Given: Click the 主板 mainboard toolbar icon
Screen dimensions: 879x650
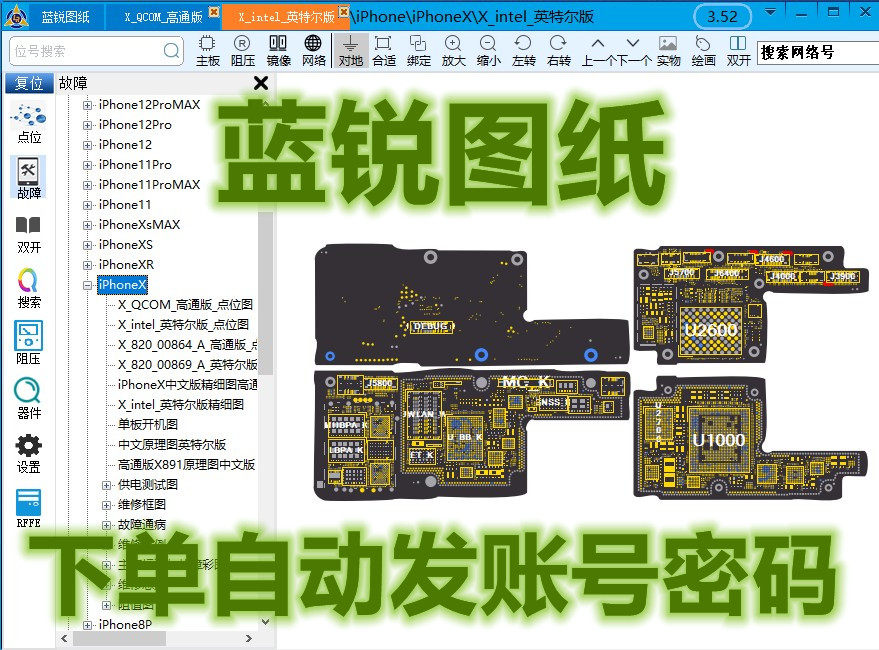Looking at the screenshot, I should [x=207, y=50].
